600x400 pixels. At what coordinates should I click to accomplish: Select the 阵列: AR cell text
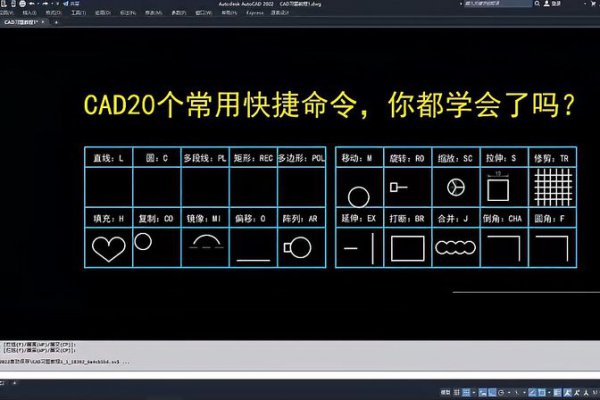[300, 219]
